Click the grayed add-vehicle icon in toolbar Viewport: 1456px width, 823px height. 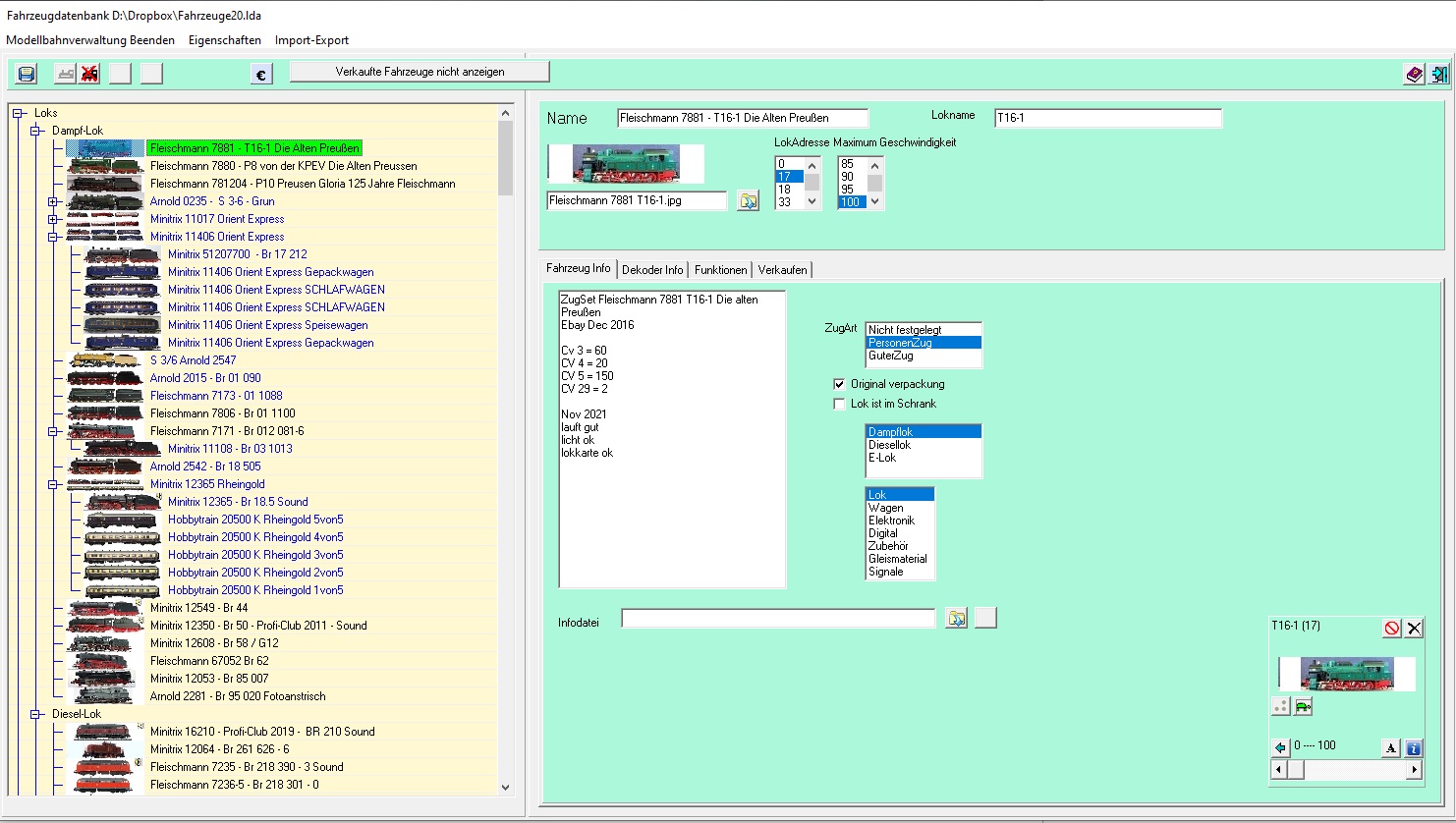click(x=65, y=74)
